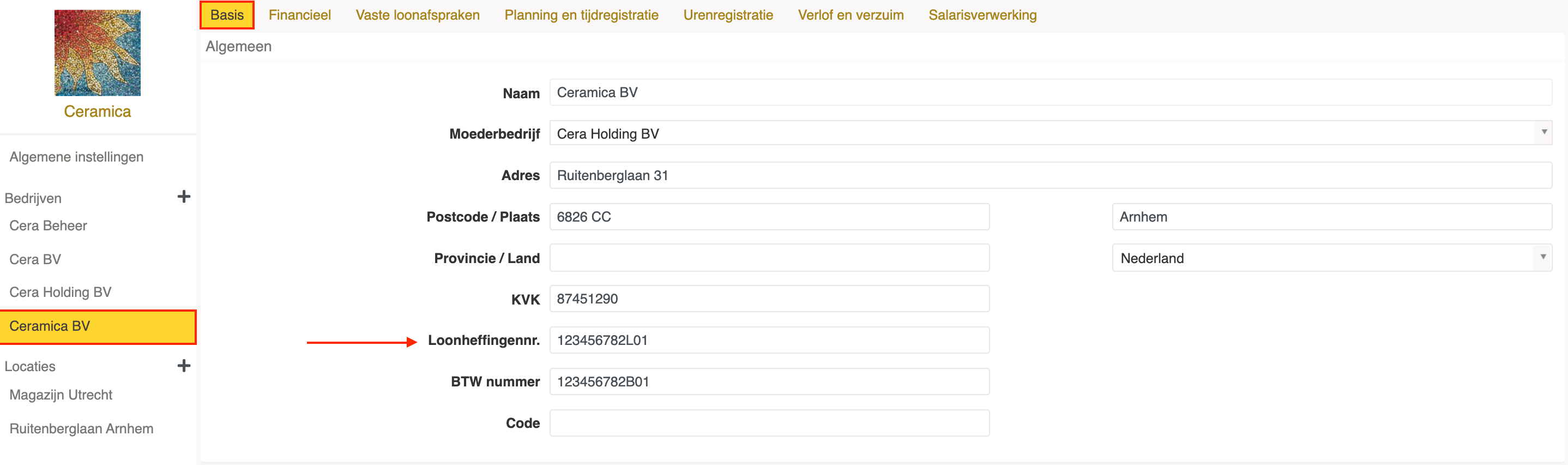Click the Loonheffingennr. input field

769,340
